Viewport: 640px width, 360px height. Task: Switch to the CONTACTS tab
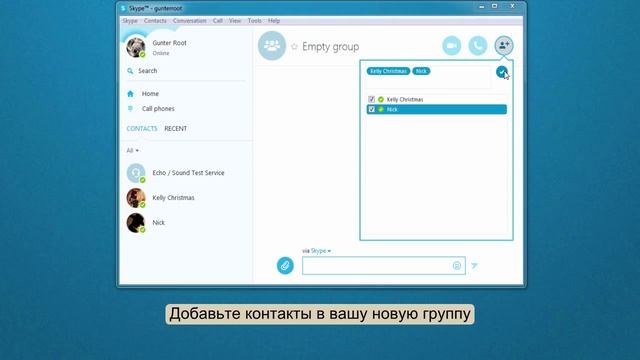pos(142,129)
